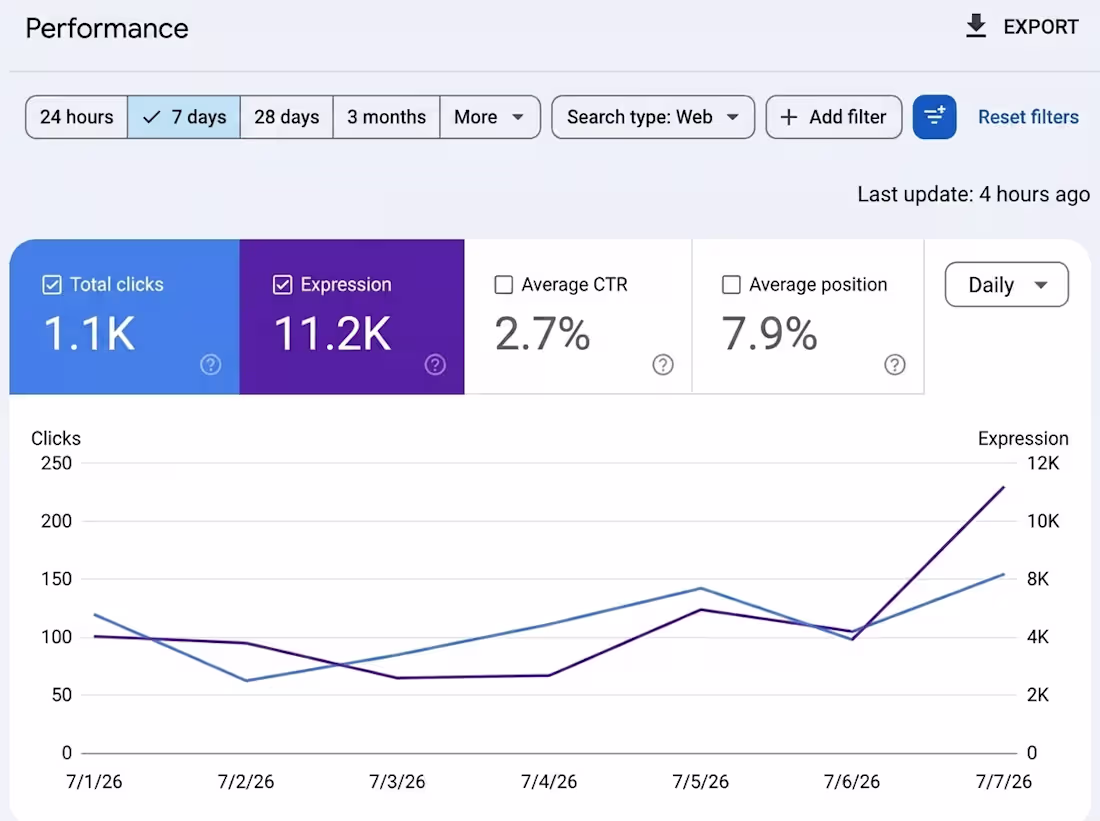
Task: Switch to the 28 days range
Action: (x=286, y=116)
